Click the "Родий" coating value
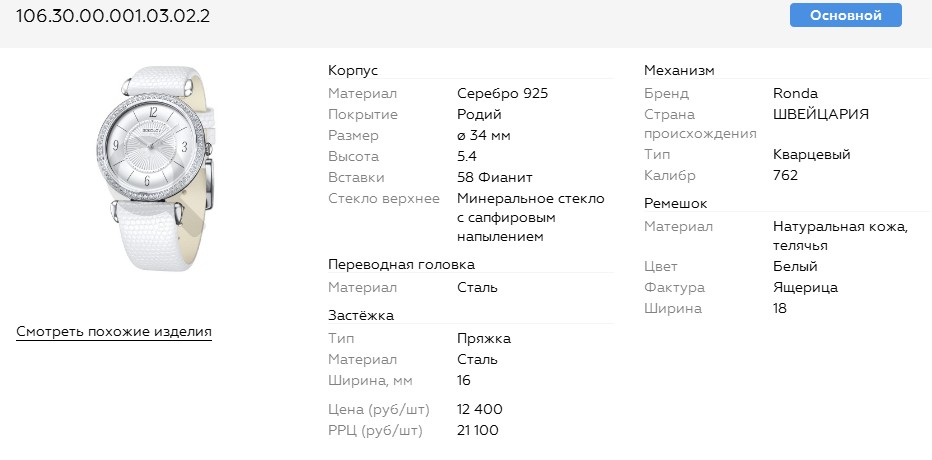The height and width of the screenshot is (460, 932). [479, 114]
